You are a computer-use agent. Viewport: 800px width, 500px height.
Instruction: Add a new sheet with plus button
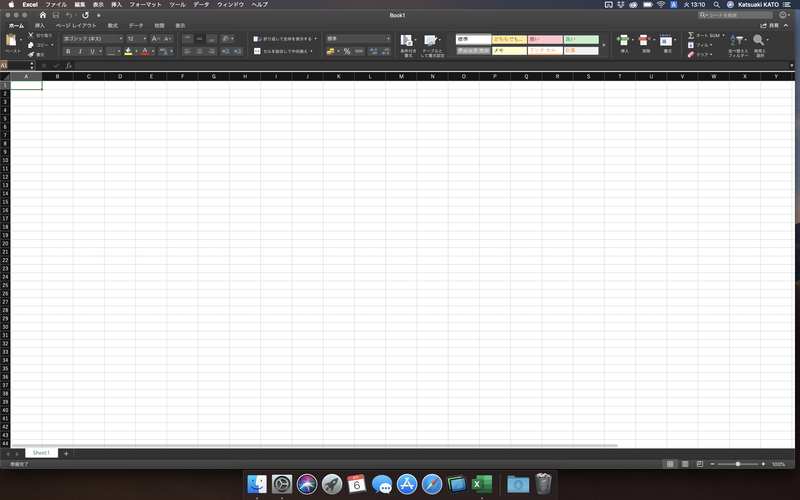coord(66,453)
